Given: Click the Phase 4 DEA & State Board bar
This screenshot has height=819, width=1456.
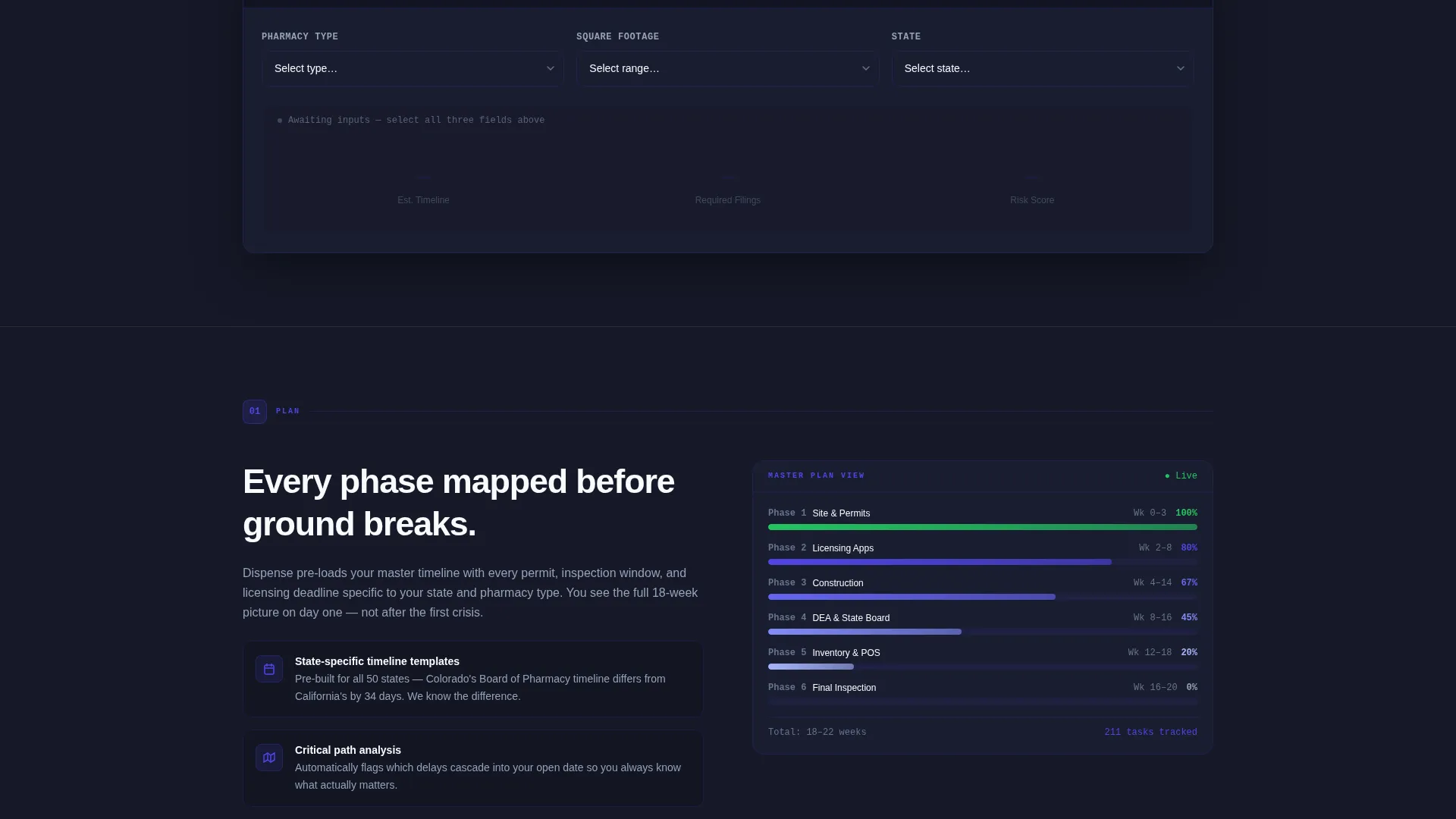Looking at the screenshot, I should 983,632.
